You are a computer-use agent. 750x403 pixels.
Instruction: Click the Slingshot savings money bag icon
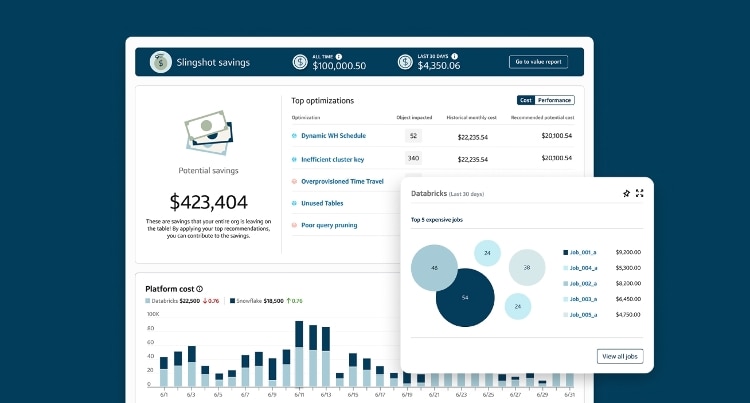pos(159,62)
